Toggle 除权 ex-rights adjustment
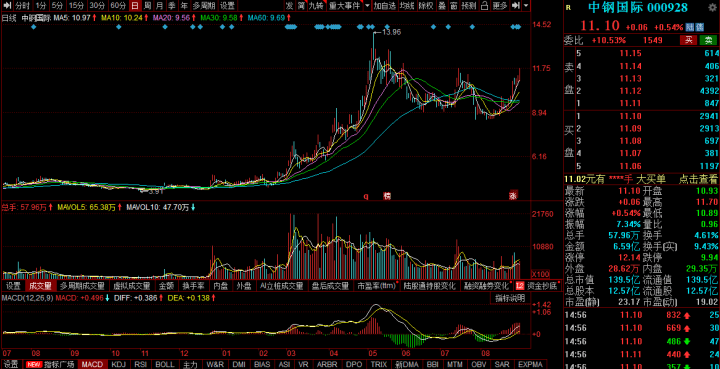The image size is (720, 369). pos(426,6)
